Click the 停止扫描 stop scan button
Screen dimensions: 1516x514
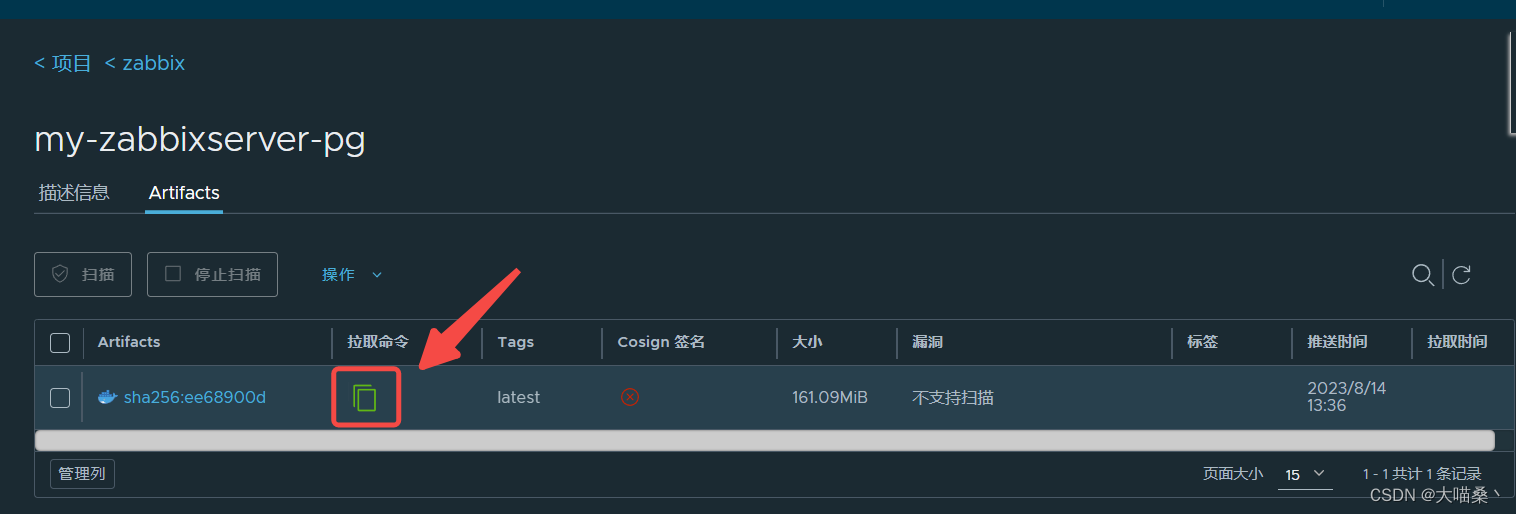point(212,274)
